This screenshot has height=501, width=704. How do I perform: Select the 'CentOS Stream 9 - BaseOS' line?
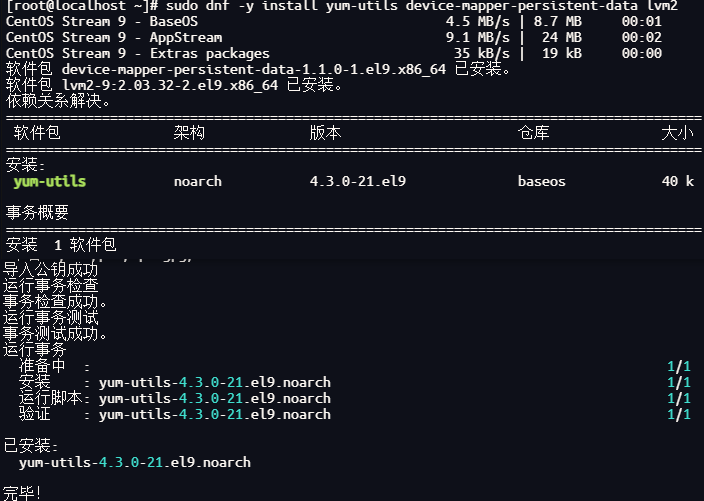point(101,21)
